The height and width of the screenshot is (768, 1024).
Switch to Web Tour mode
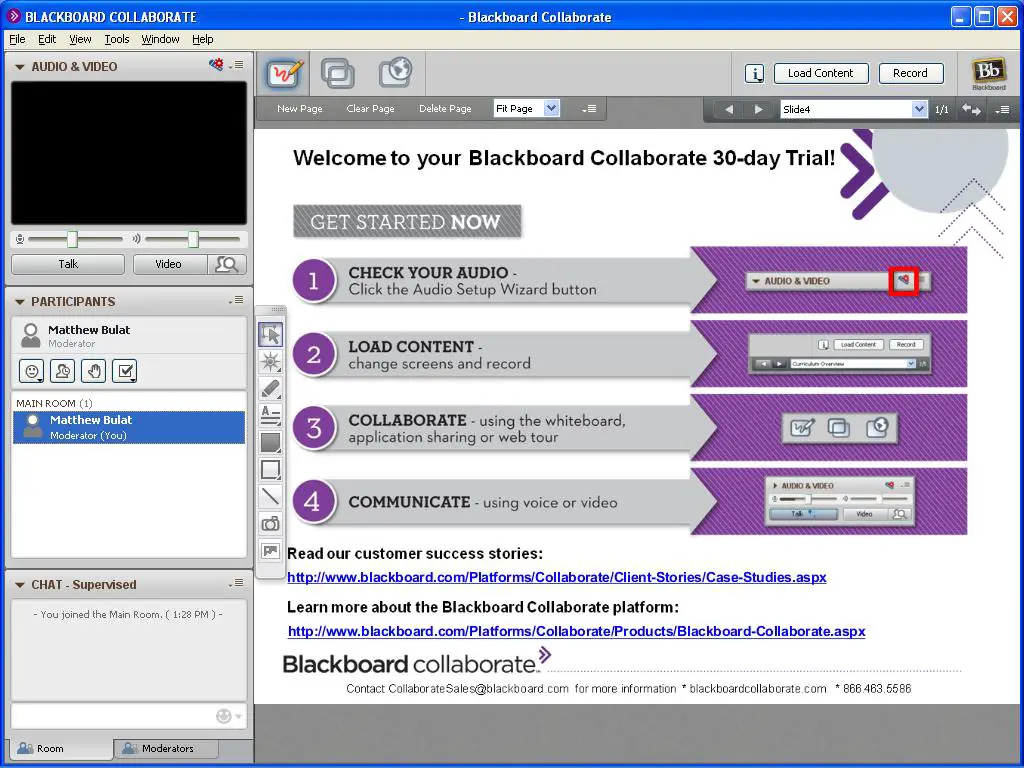(395, 72)
